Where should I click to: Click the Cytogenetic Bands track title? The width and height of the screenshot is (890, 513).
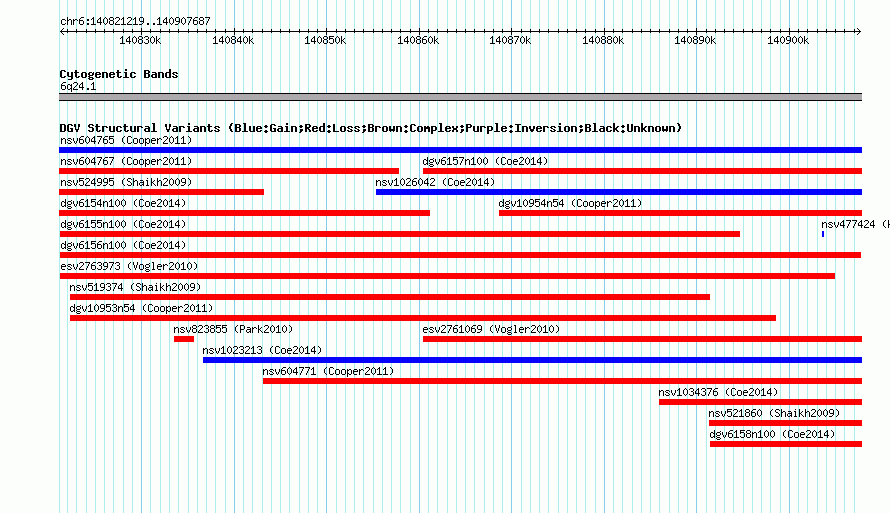coord(119,74)
